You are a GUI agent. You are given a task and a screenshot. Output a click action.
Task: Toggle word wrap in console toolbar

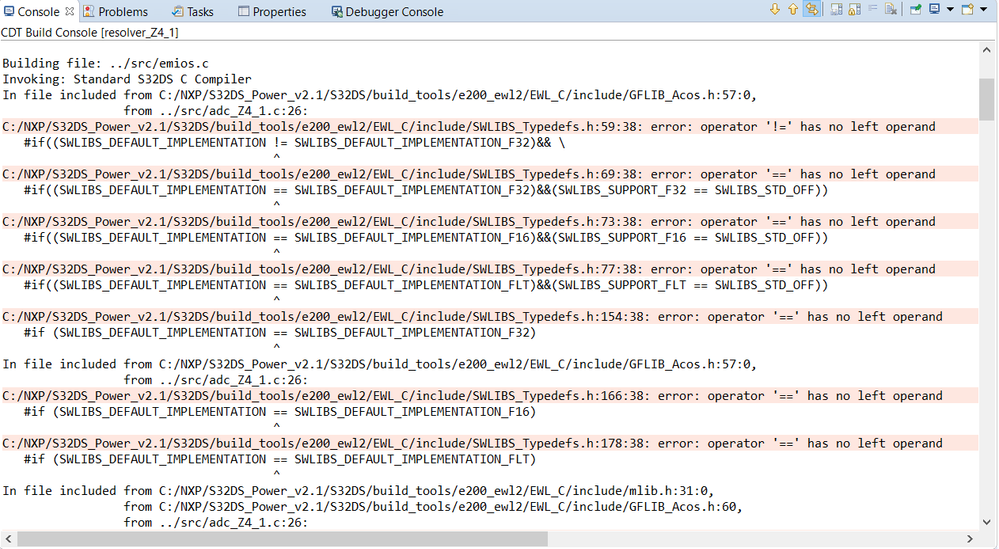[837, 9]
